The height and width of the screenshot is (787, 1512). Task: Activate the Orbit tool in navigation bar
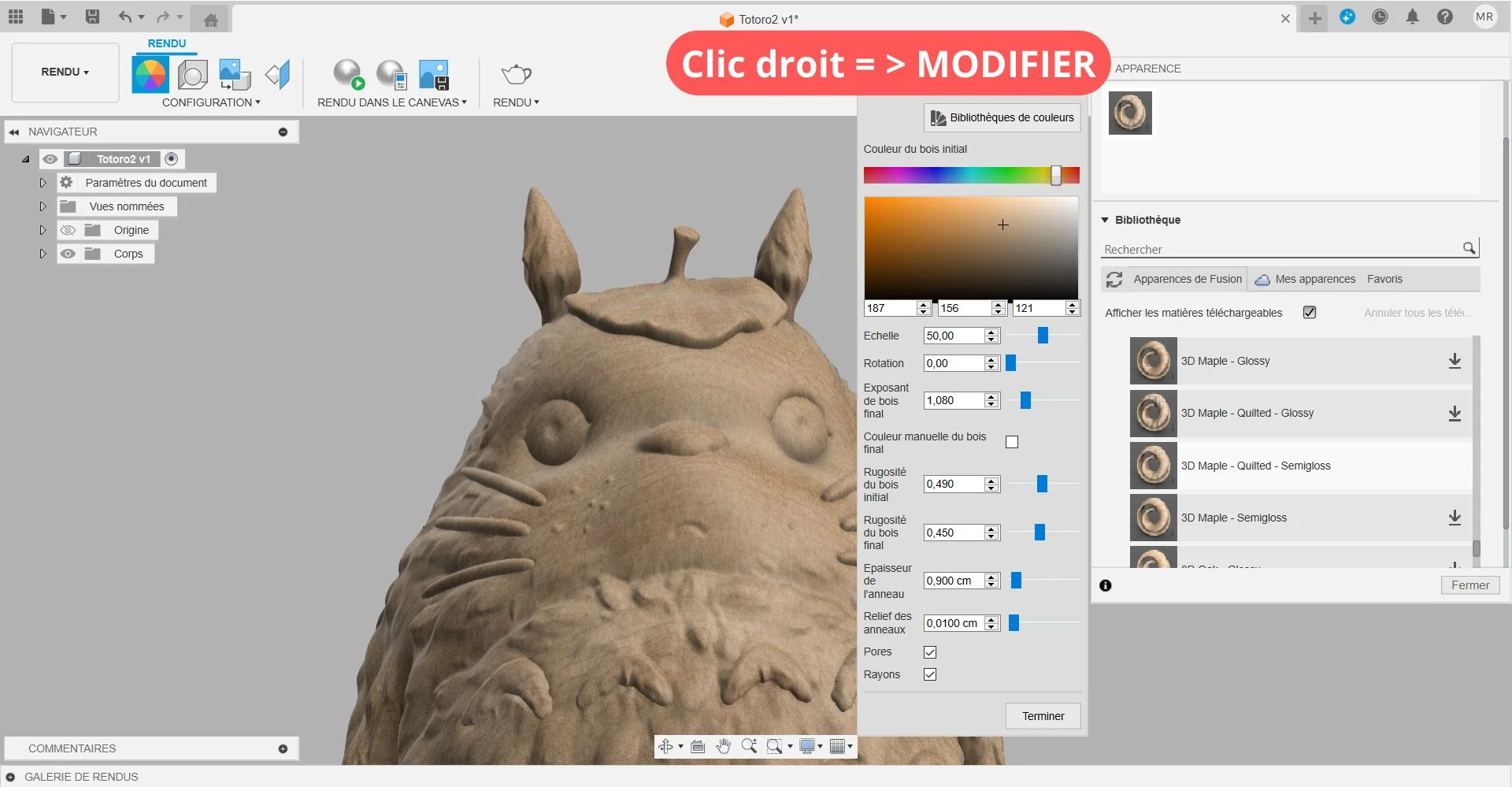667,746
